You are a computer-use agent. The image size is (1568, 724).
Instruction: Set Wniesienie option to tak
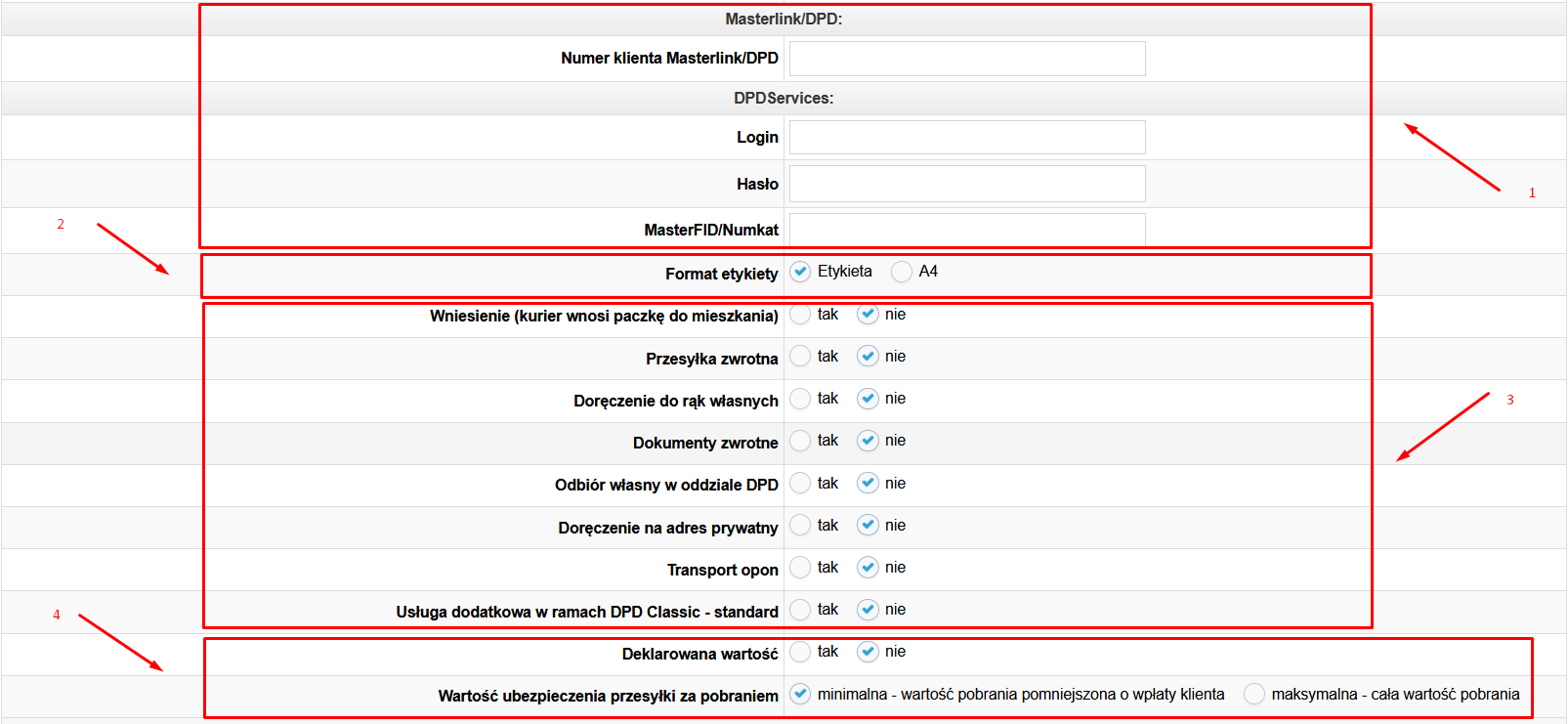[800, 315]
